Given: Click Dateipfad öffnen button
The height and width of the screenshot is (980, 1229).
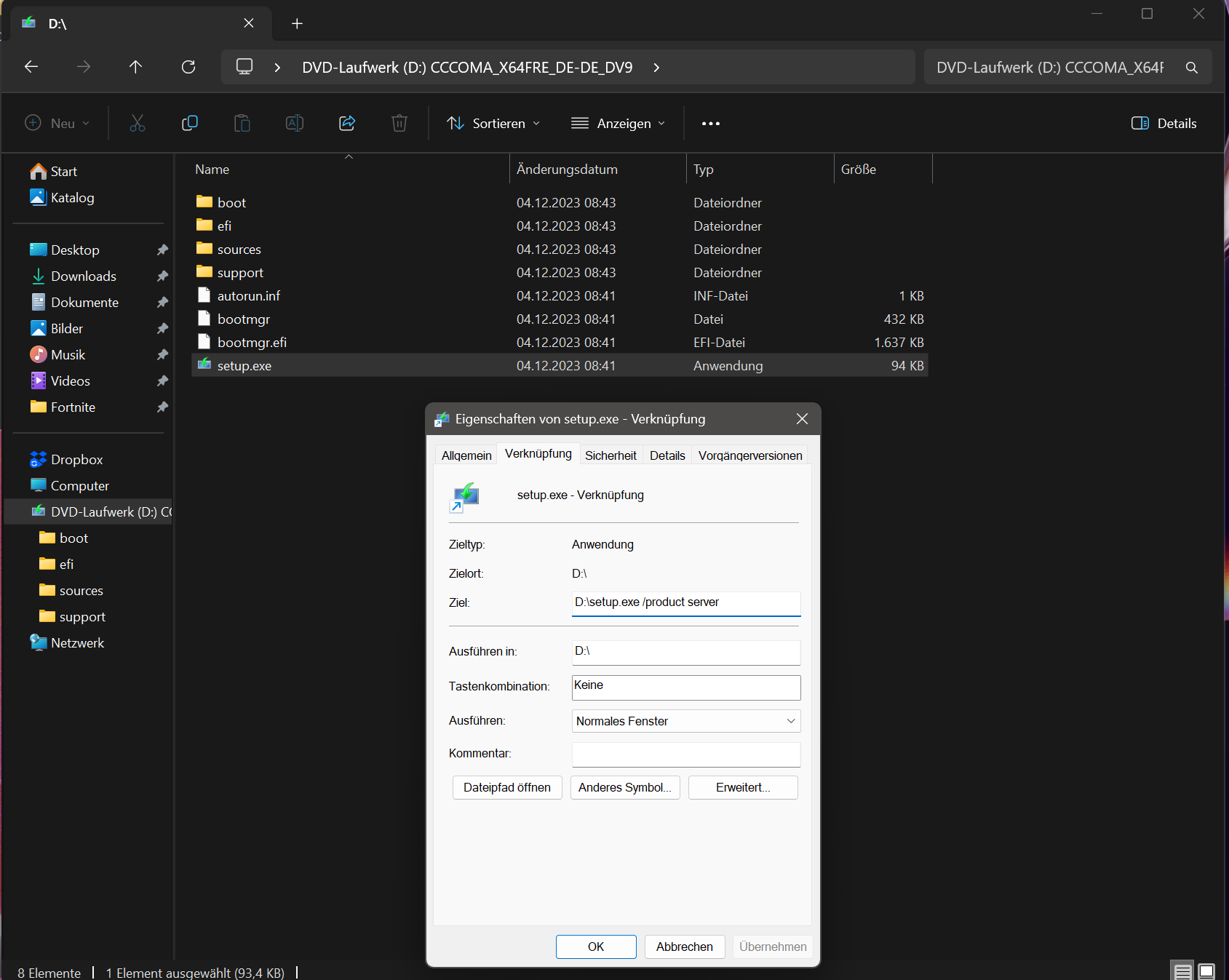Looking at the screenshot, I should coord(507,787).
